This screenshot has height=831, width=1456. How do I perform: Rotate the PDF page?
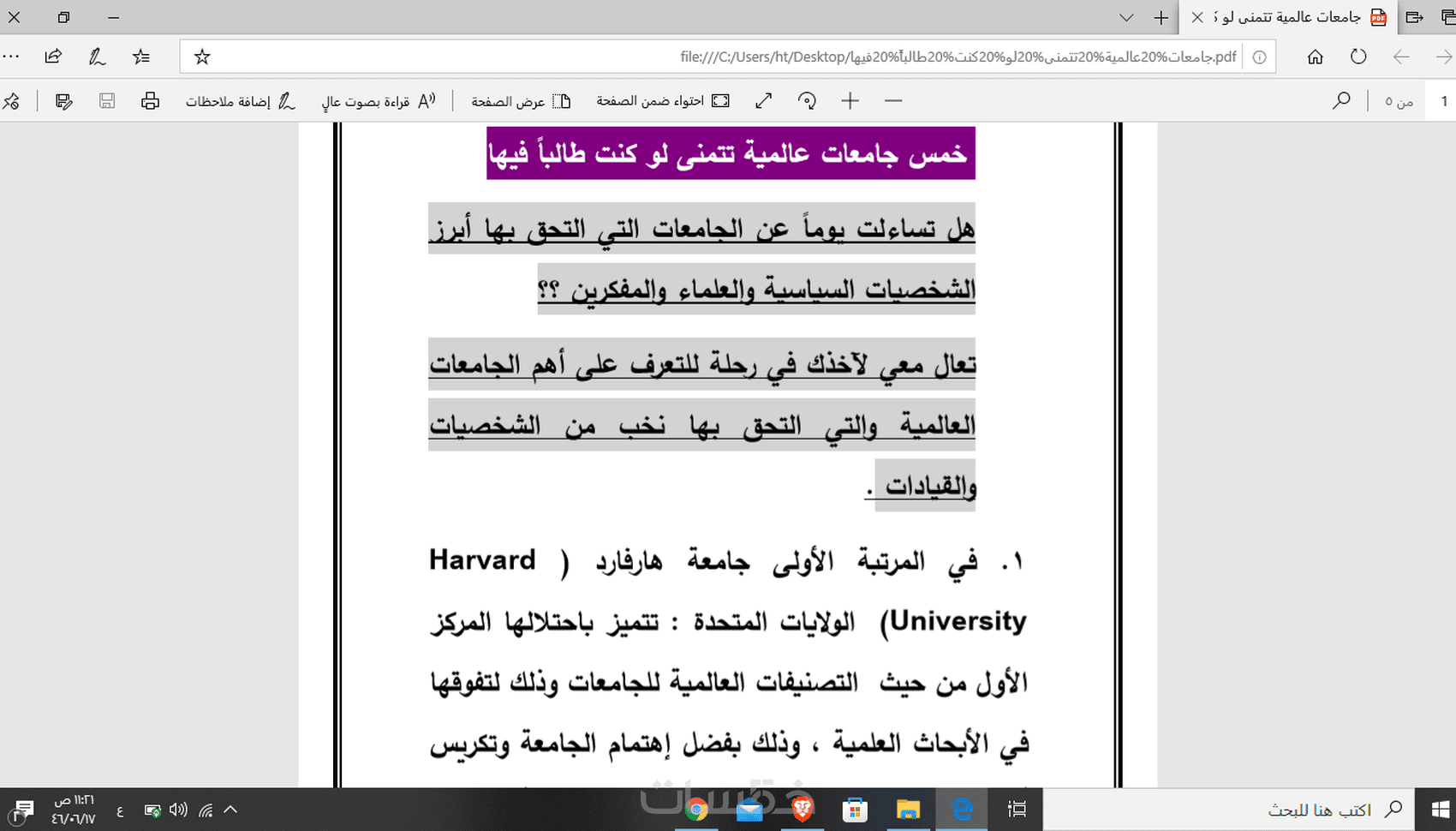coord(807,101)
